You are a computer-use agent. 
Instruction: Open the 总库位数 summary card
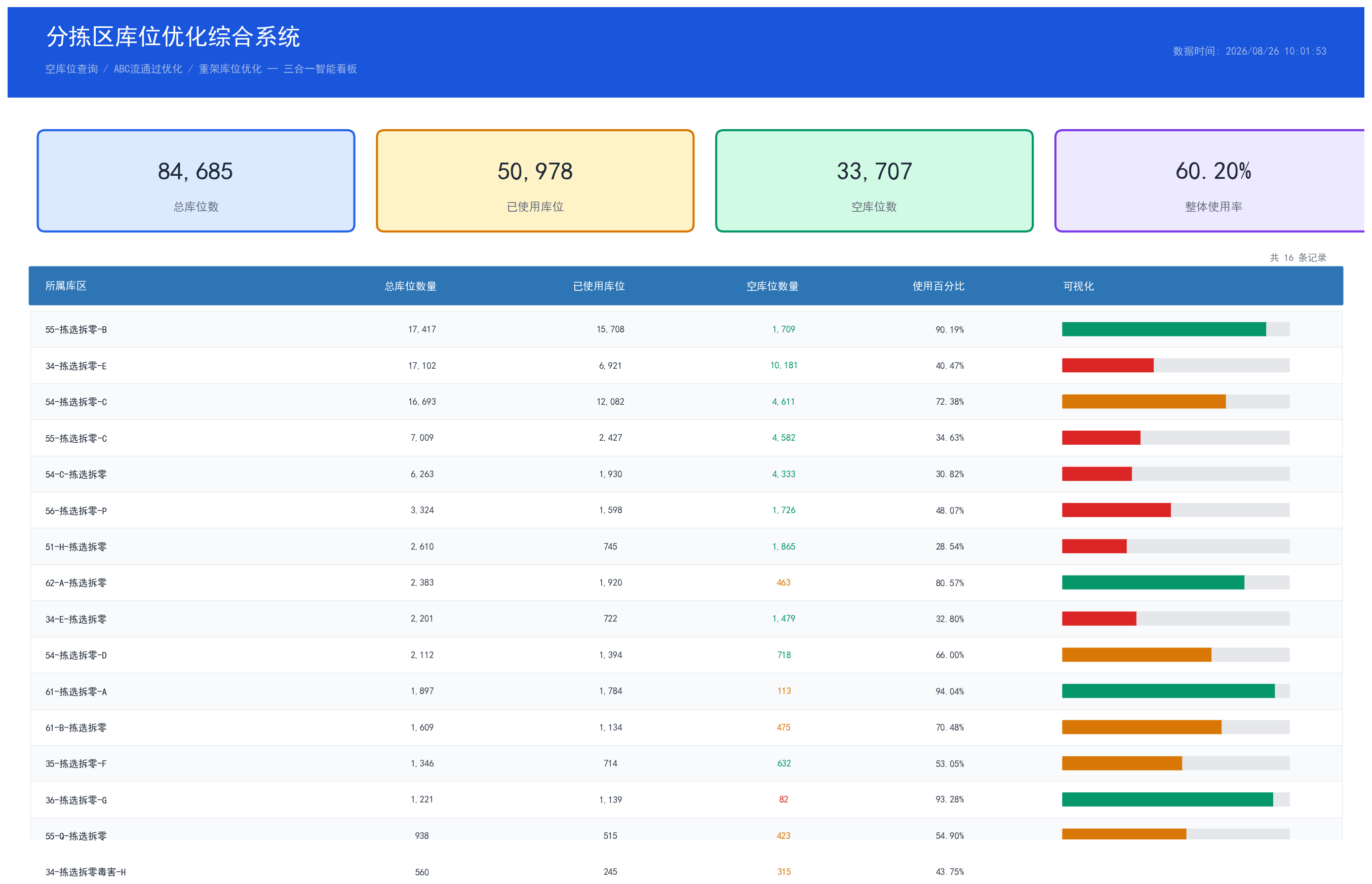(195, 181)
